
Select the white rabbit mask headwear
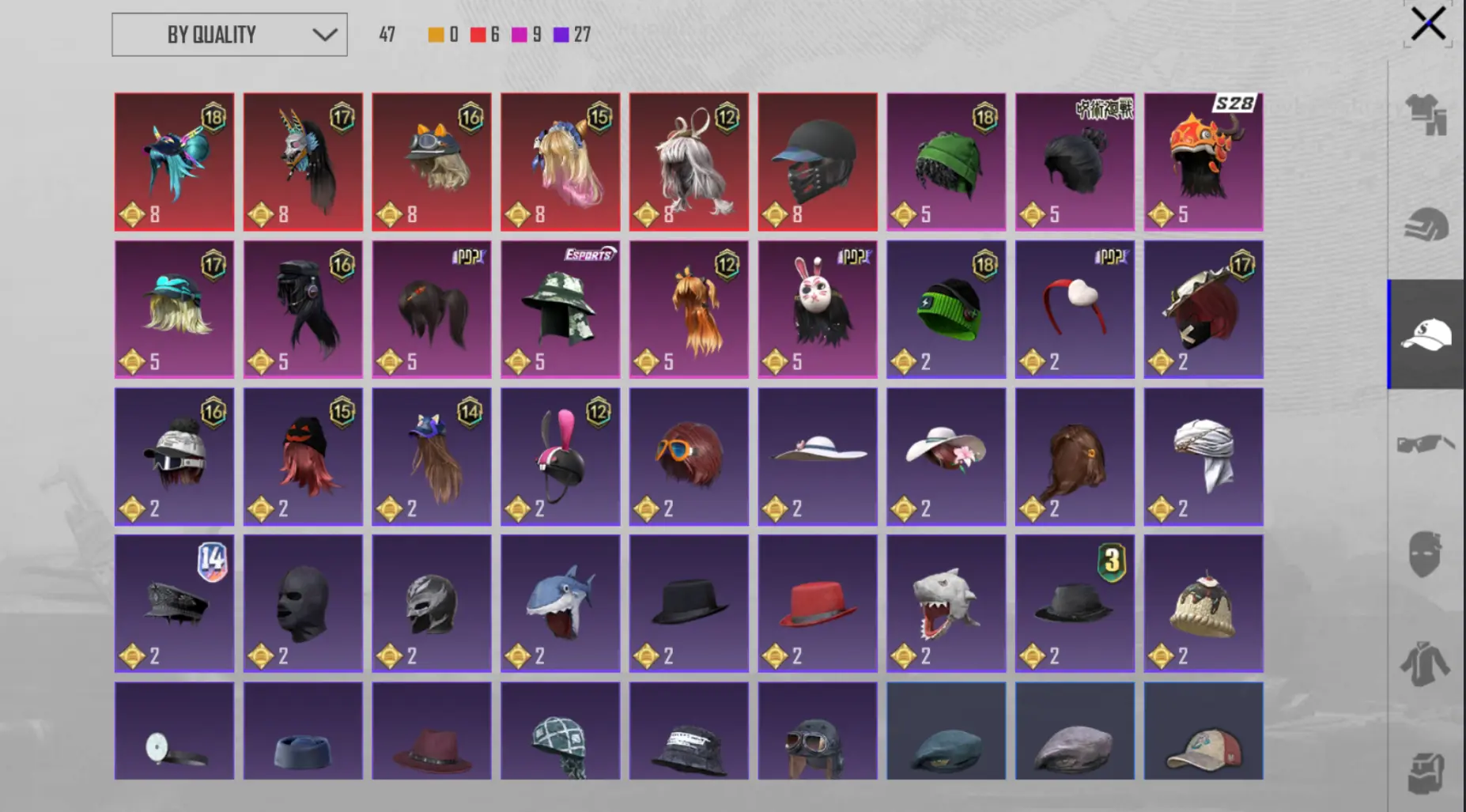[818, 309]
